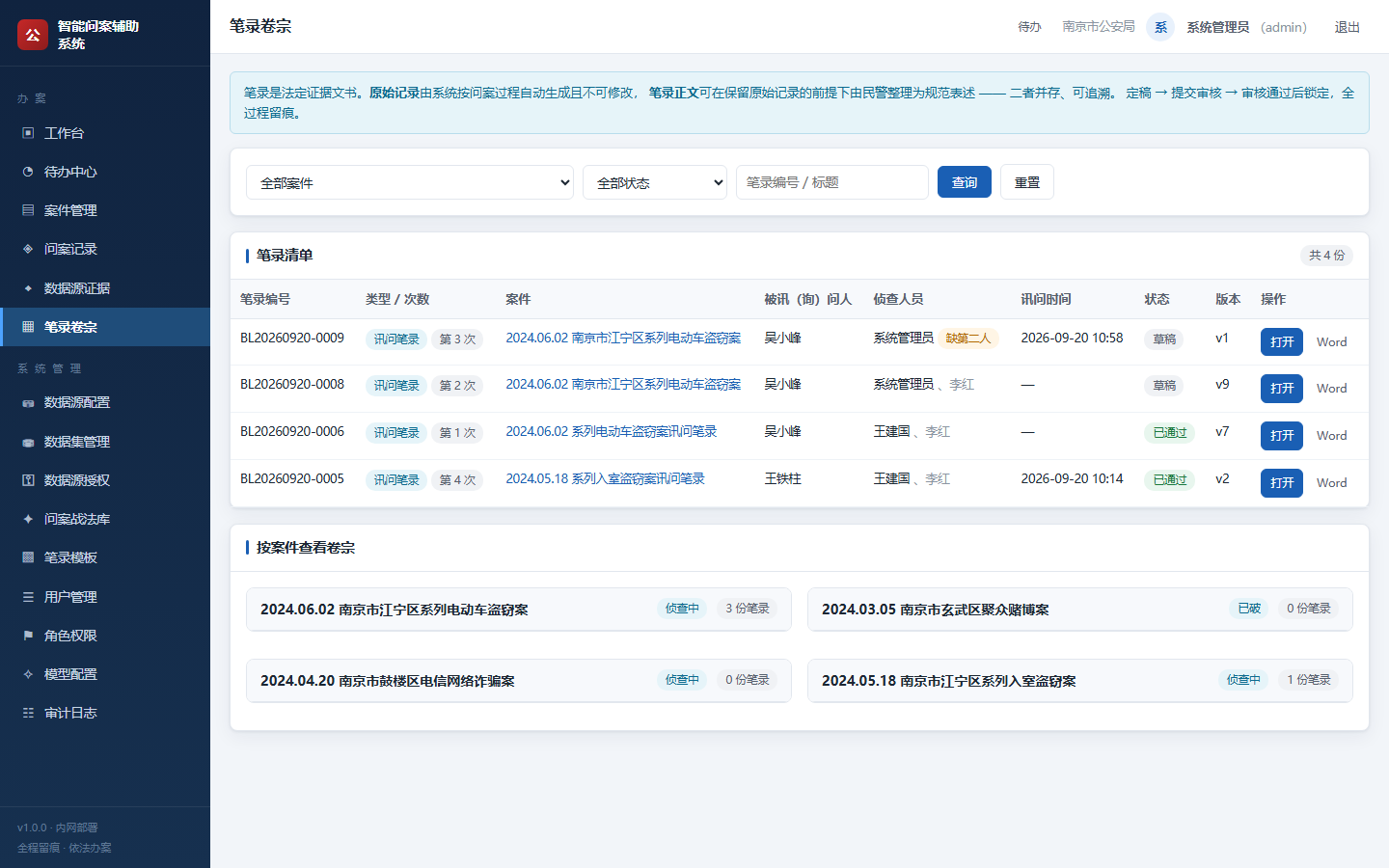Click 讯问时间 column header
The width and height of the screenshot is (1389, 868).
[1046, 299]
